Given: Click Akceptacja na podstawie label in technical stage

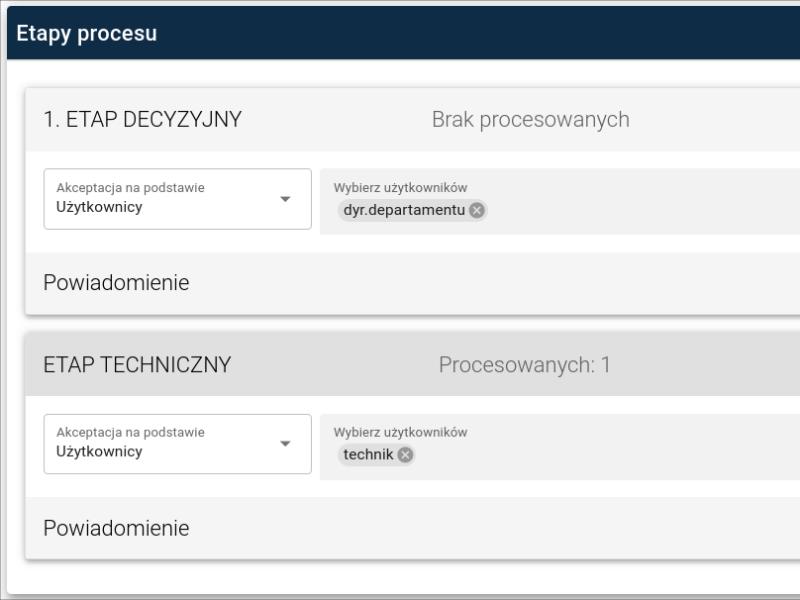Looking at the screenshot, I should [x=130, y=432].
